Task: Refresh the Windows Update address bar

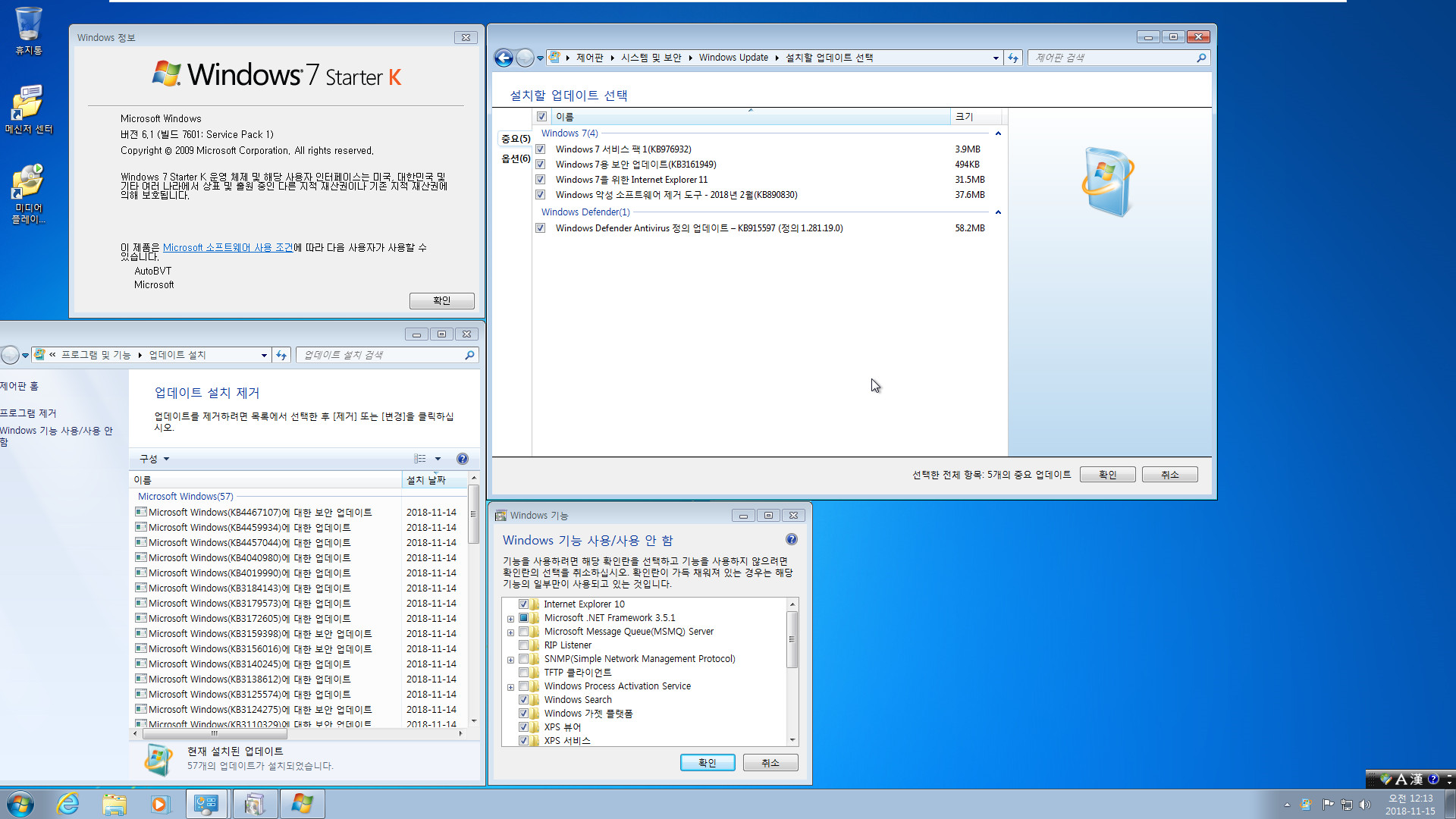Action: point(1013,58)
